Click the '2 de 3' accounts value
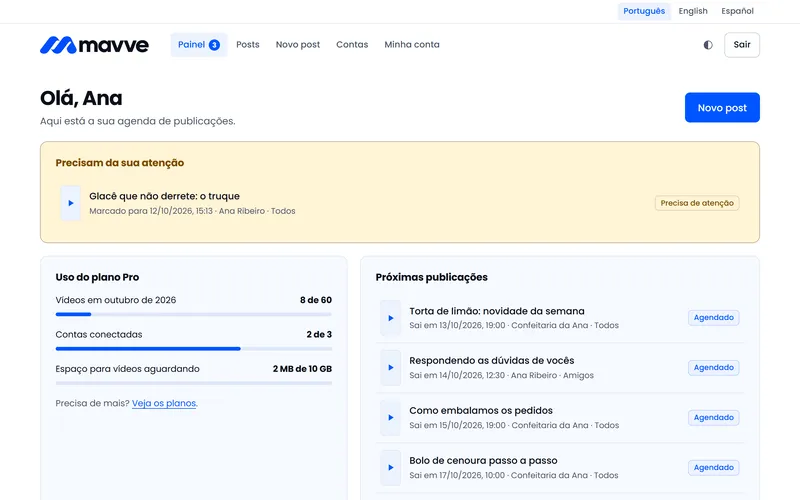800x500 pixels. point(319,335)
